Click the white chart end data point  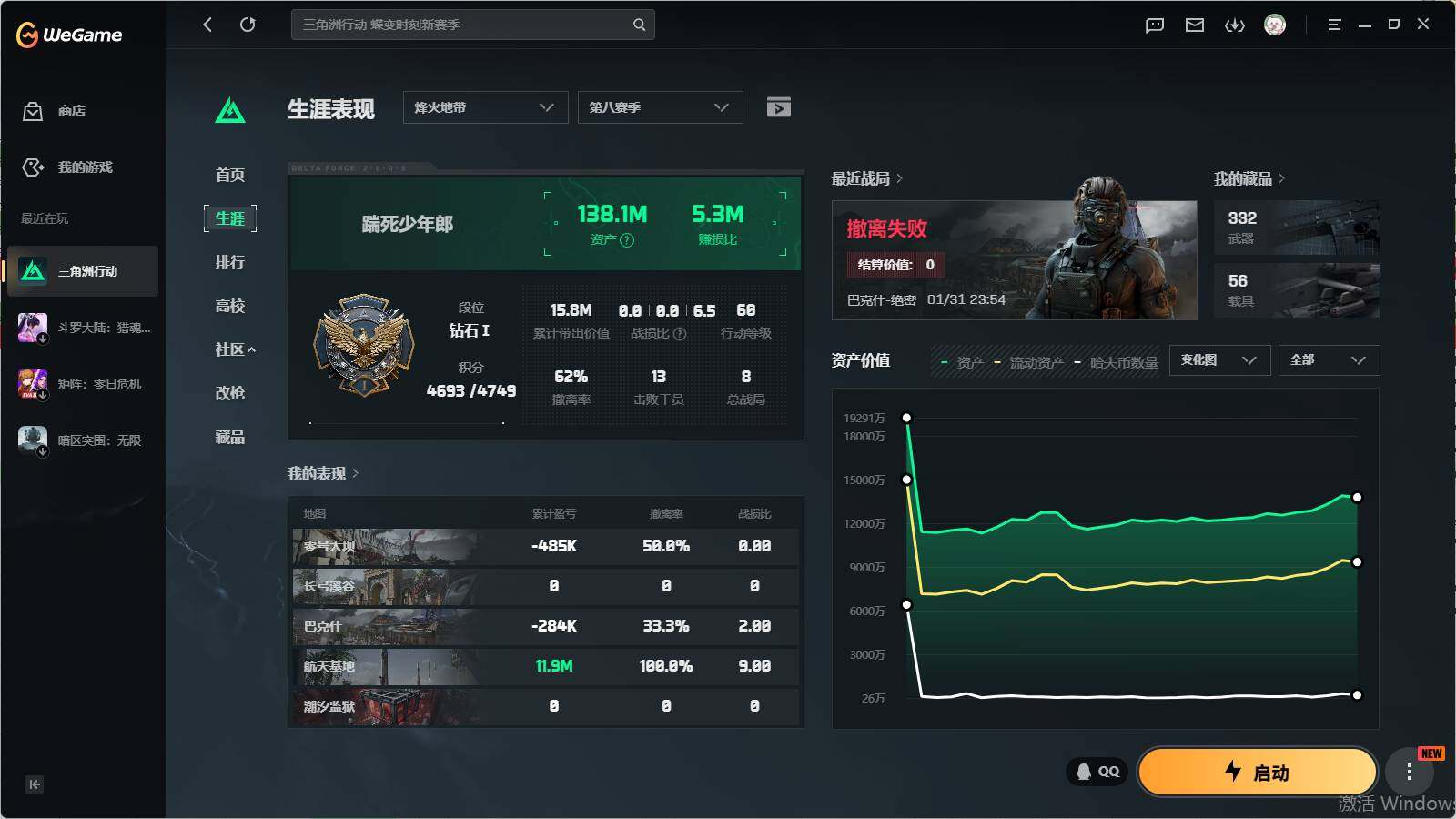click(x=1357, y=695)
